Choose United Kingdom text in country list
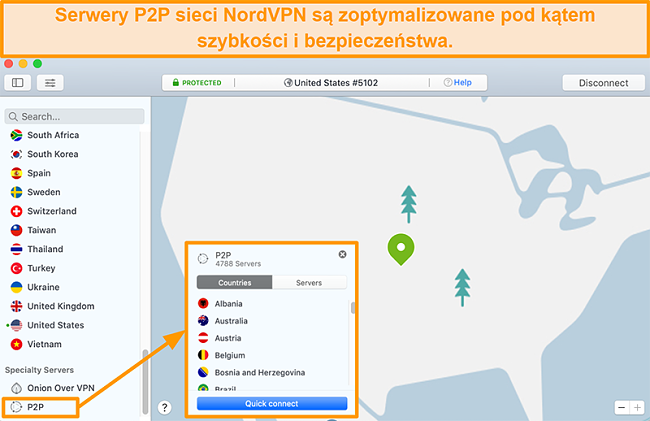Viewport: 650px width, 421px height. (61, 306)
